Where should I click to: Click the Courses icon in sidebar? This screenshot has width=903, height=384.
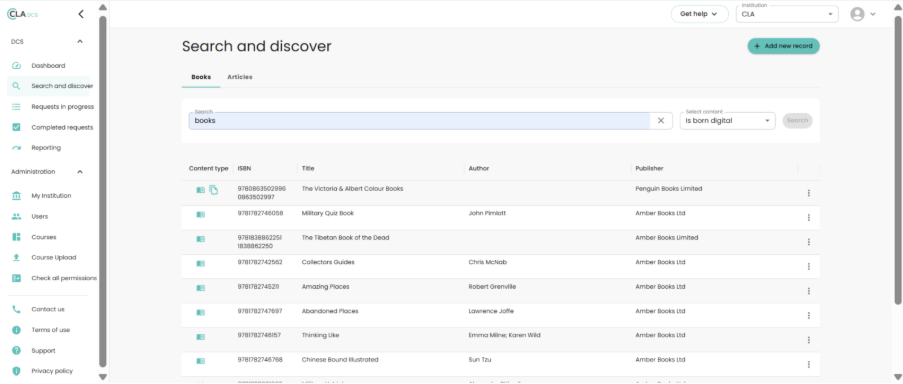(x=17, y=237)
